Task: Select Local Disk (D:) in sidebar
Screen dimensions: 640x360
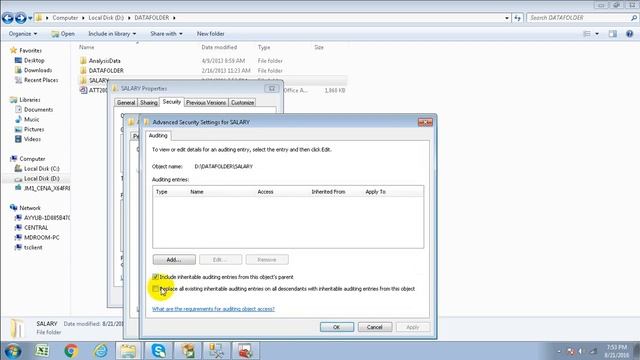Action: [42, 178]
